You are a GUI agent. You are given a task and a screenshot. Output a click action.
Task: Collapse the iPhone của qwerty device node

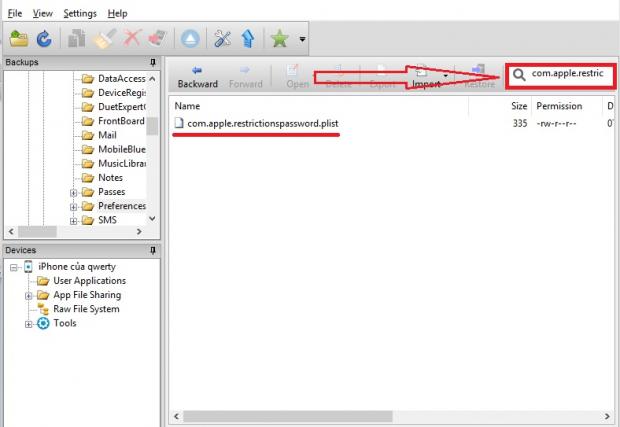click(x=12, y=267)
